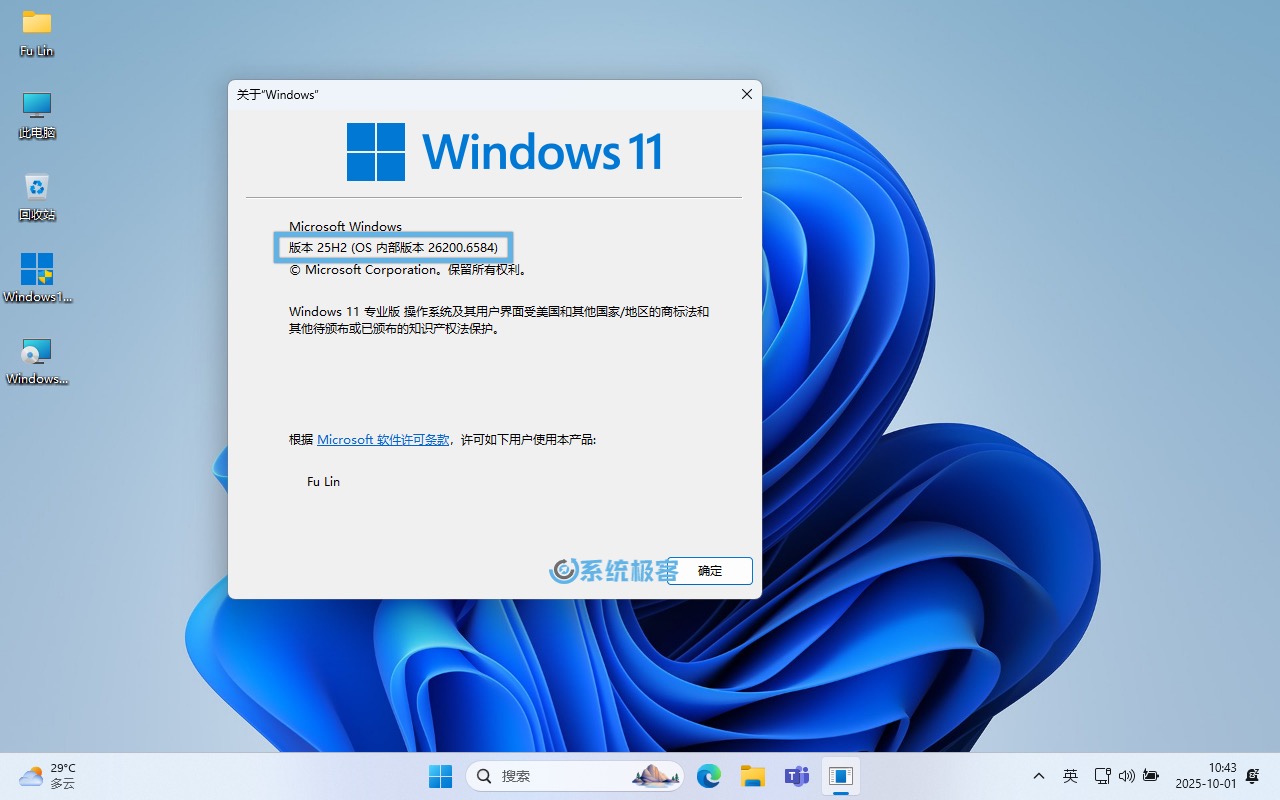1280x800 pixels.
Task: Select the Windows1... shield desktop shortcut
Action: click(37, 278)
